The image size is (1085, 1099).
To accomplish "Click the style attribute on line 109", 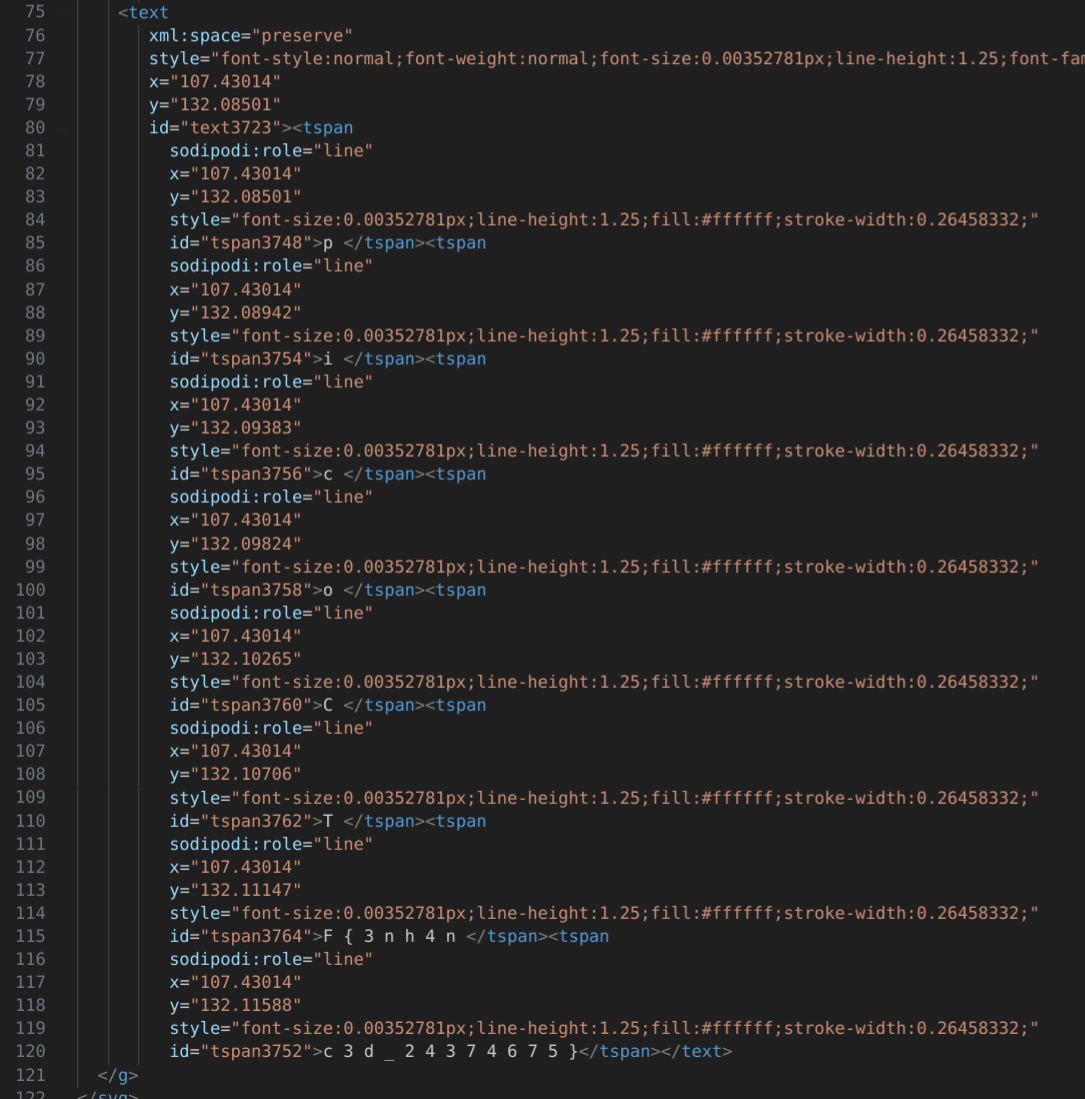I will 603,798.
